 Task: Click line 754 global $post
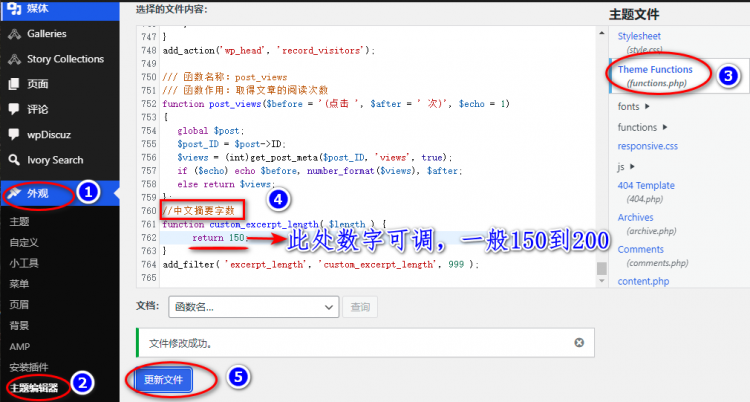[x=211, y=131]
